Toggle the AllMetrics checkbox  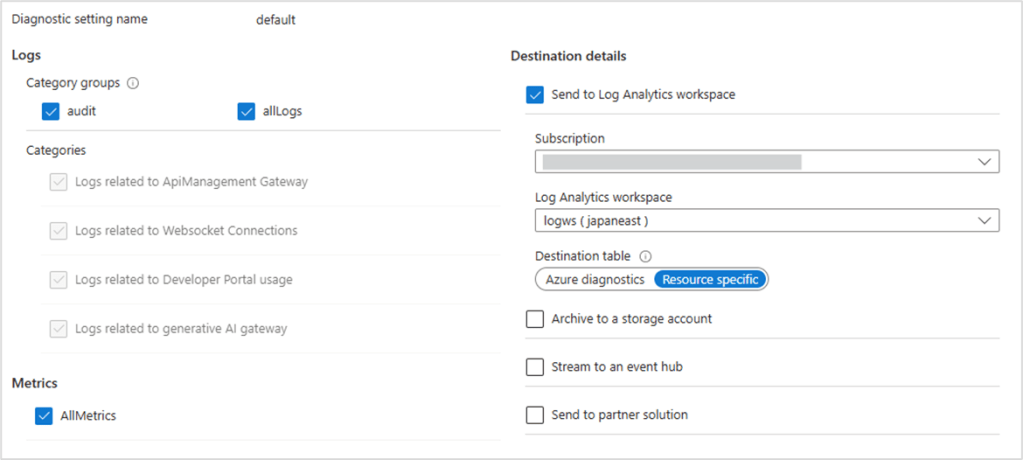(x=44, y=416)
